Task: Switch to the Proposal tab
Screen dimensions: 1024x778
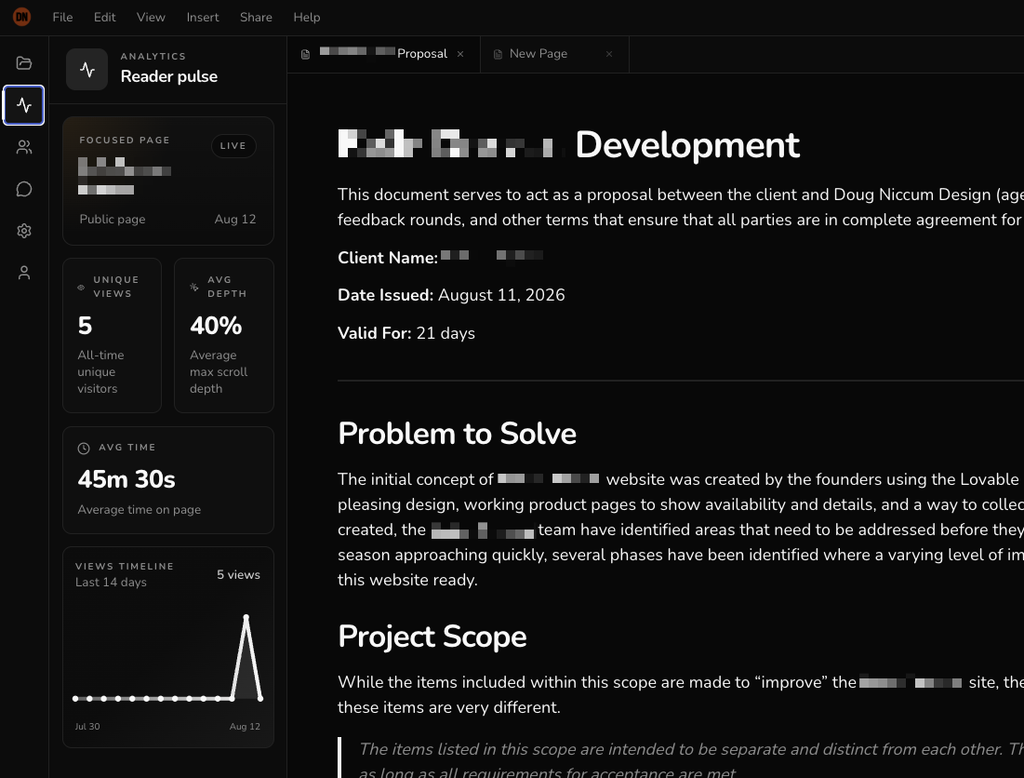Action: click(383, 54)
